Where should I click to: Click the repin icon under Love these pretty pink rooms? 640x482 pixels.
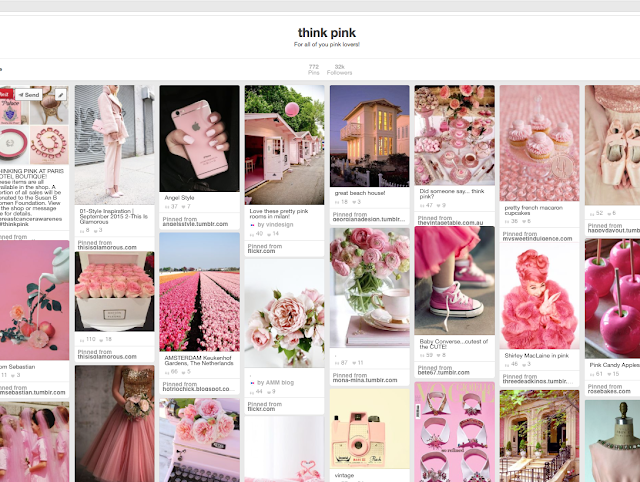251,234
